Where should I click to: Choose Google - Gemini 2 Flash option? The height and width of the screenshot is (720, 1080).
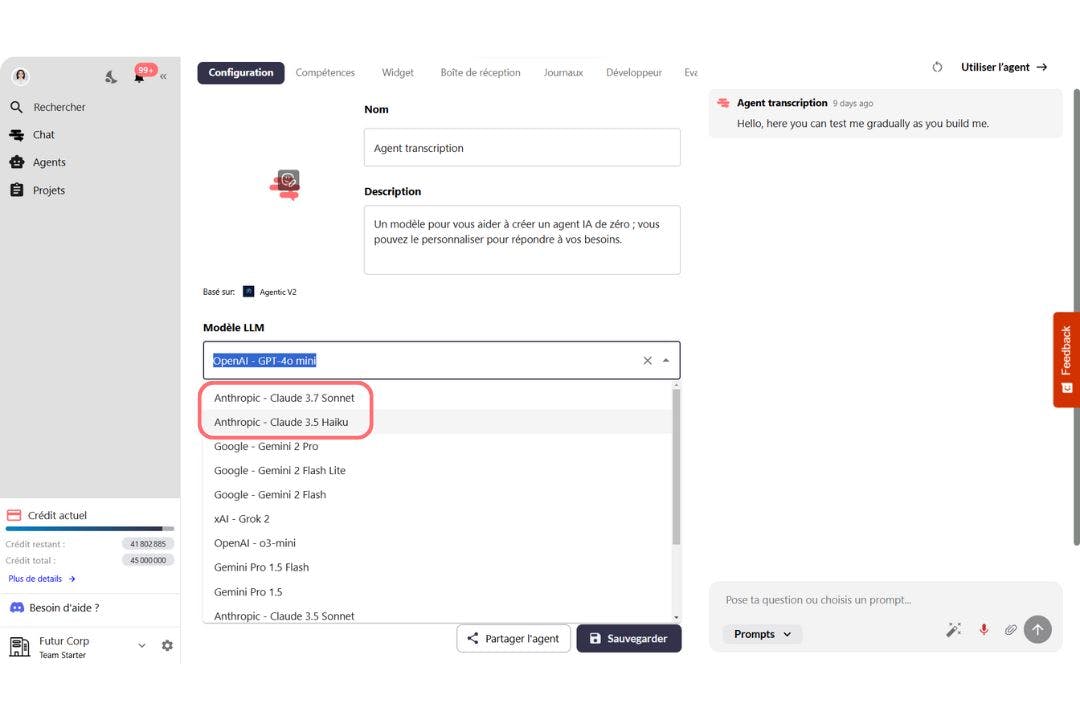(437, 495)
